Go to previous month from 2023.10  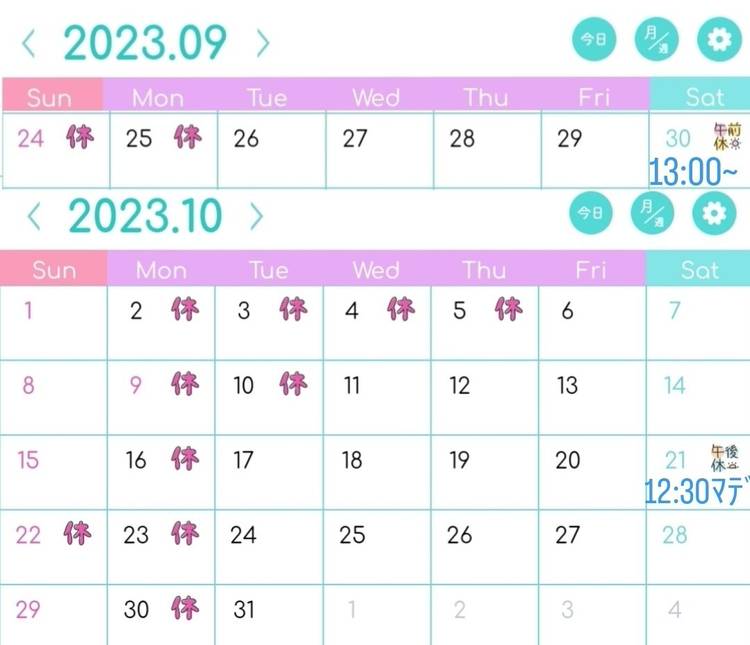[33, 215]
